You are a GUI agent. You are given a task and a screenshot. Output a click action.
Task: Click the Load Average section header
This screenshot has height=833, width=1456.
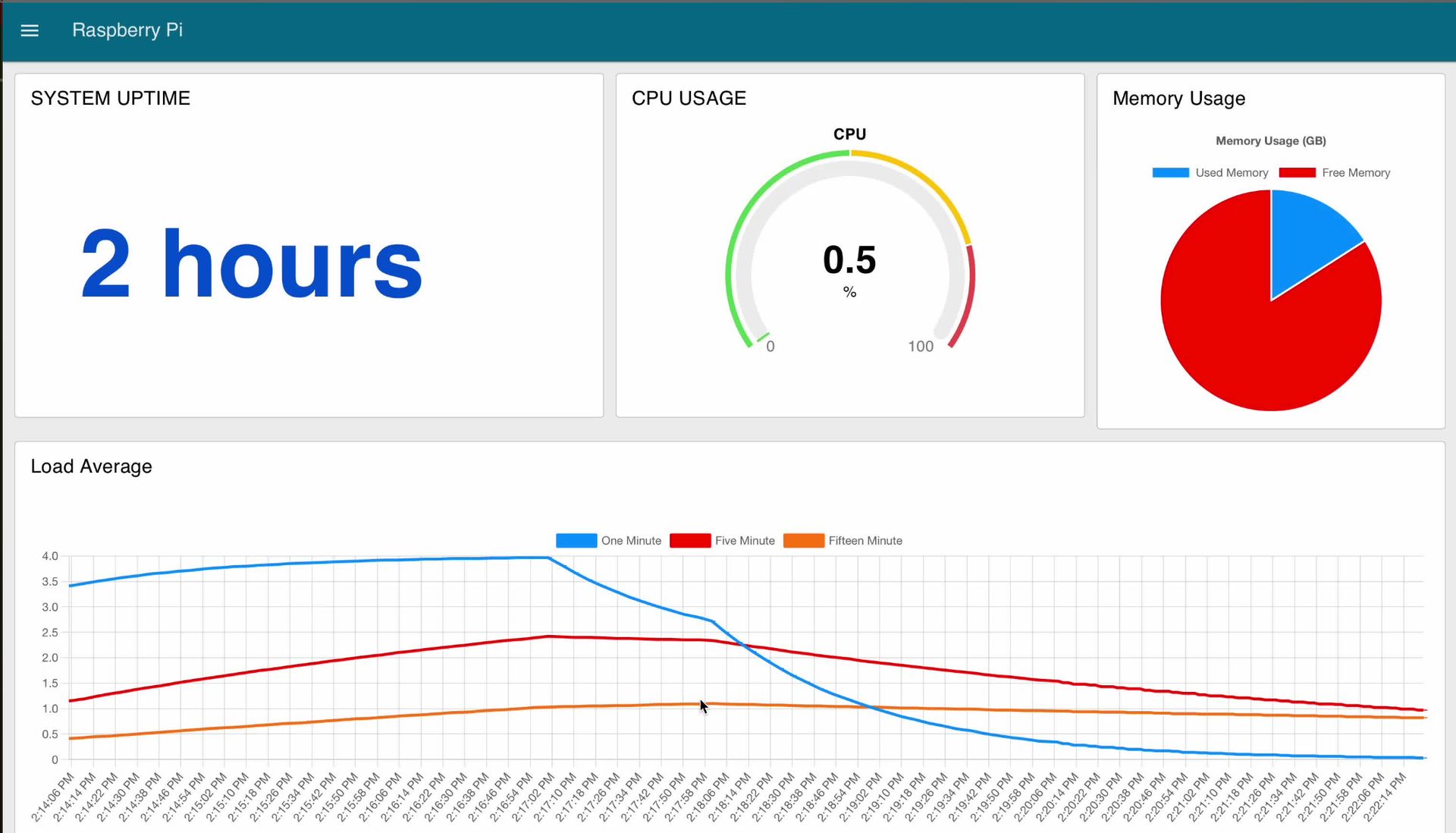pos(91,466)
